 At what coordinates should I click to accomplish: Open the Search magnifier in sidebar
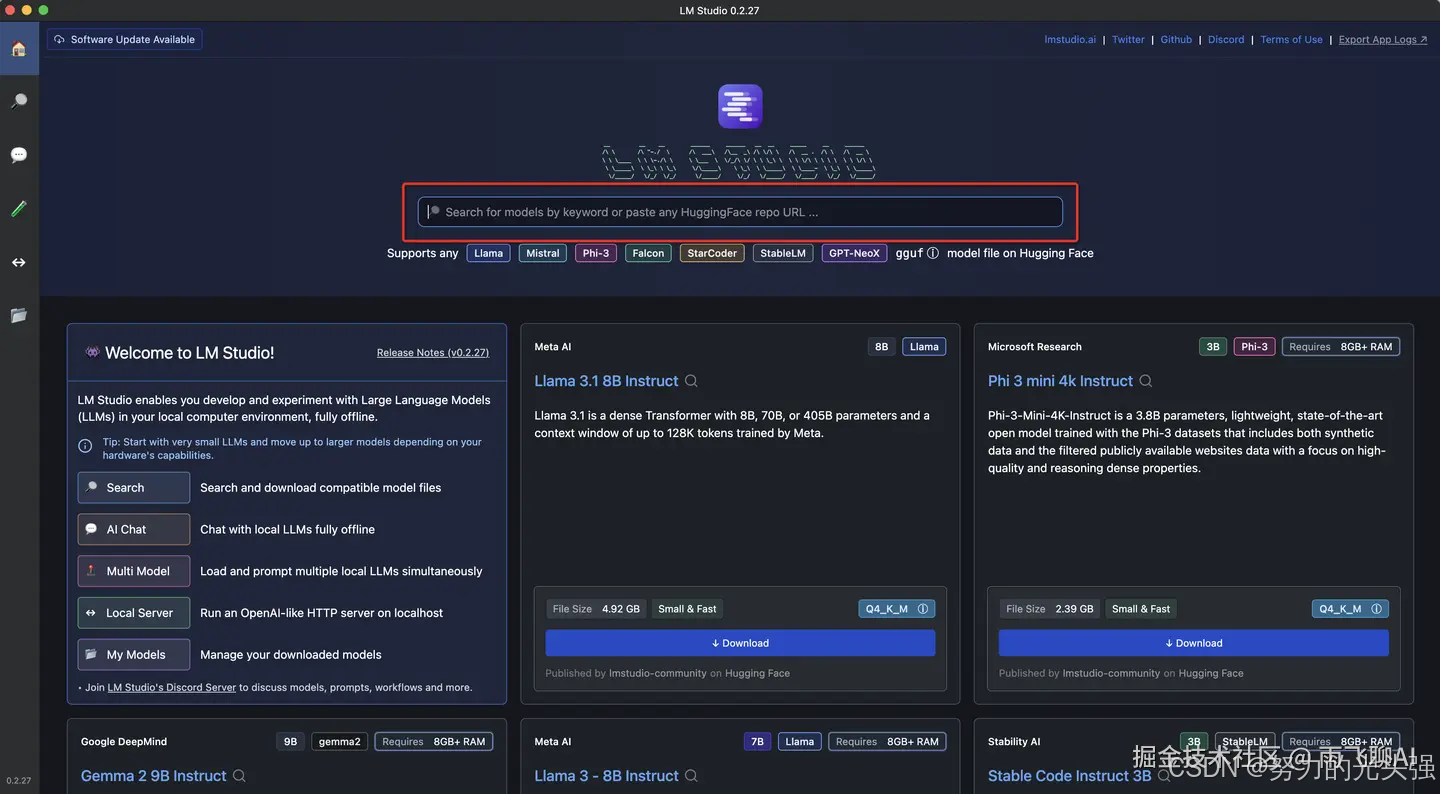click(19, 102)
